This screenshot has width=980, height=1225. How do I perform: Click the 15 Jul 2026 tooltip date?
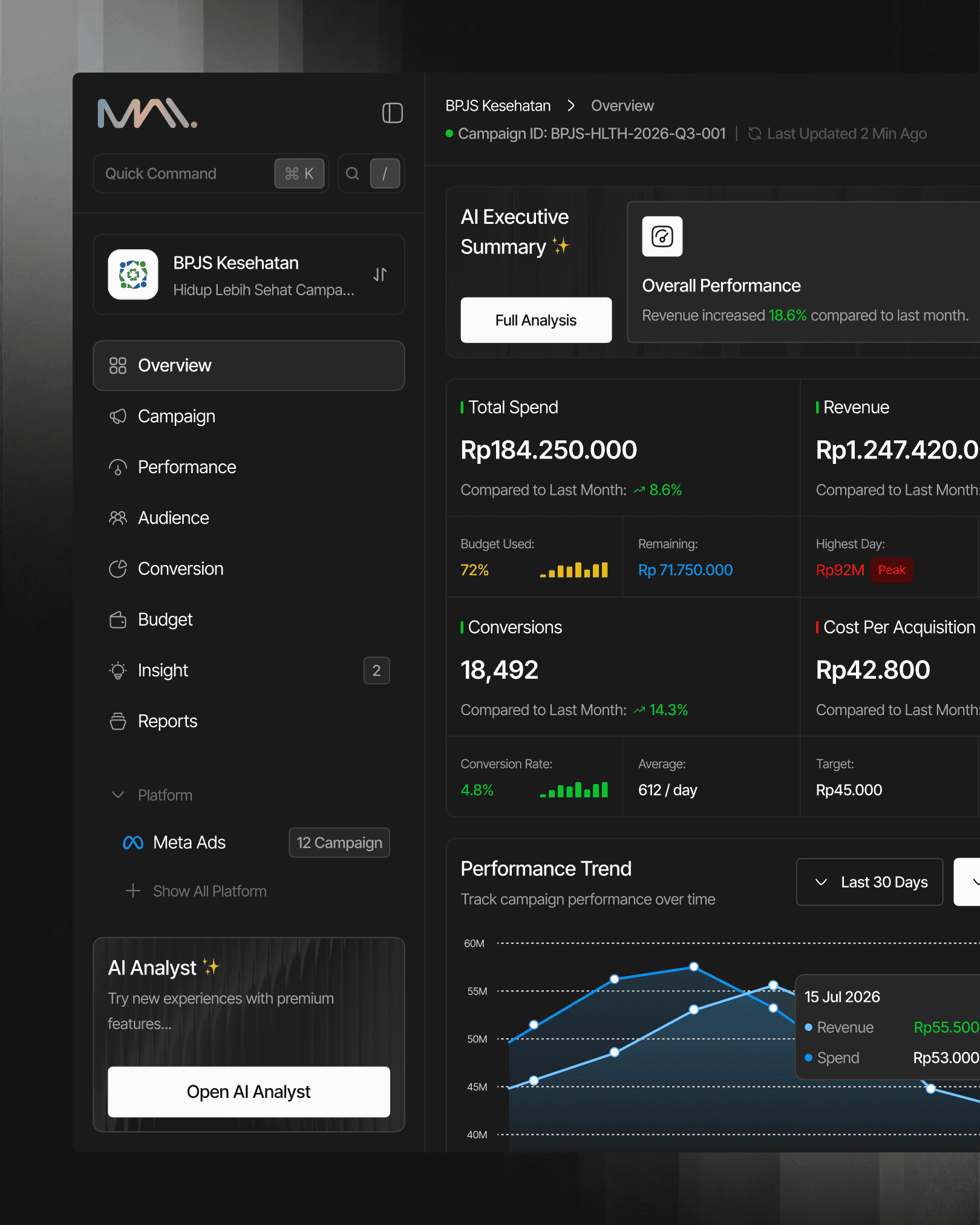click(842, 997)
